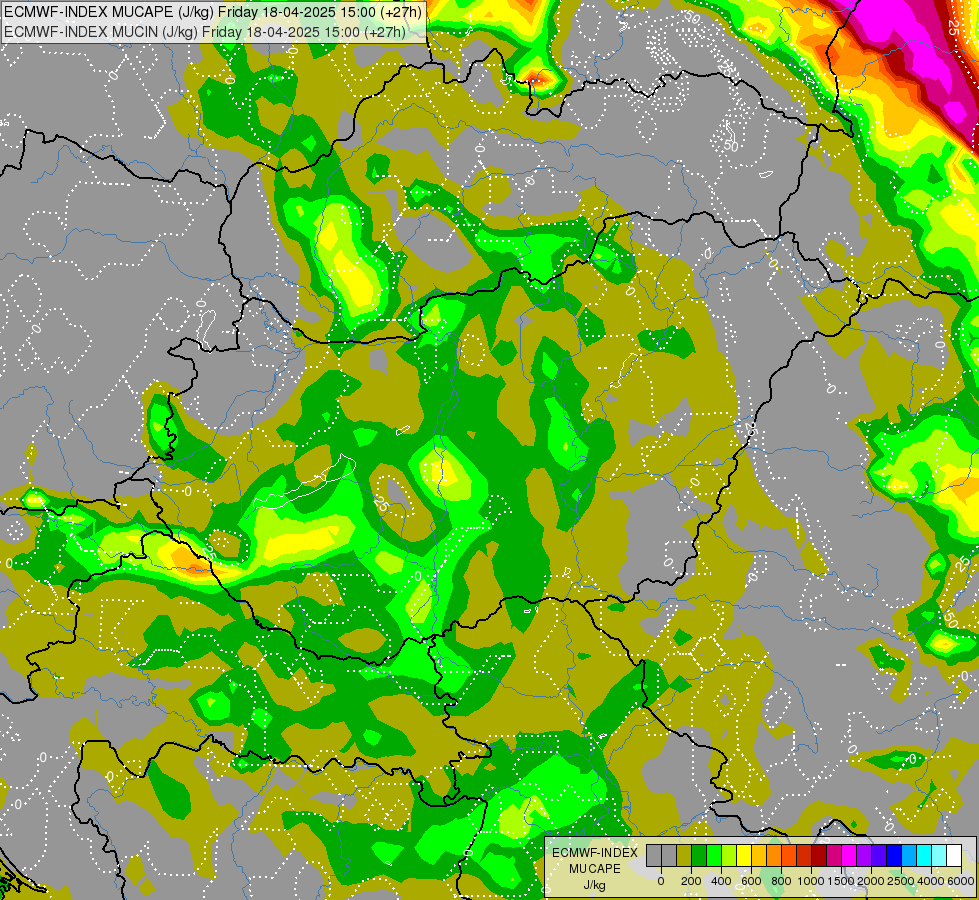
Task: Click the legend value 600
Action: [x=751, y=881]
